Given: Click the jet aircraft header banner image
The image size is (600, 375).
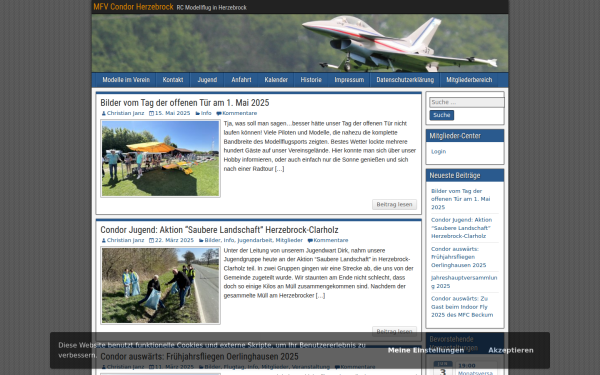Looking at the screenshot, I should [x=300, y=43].
